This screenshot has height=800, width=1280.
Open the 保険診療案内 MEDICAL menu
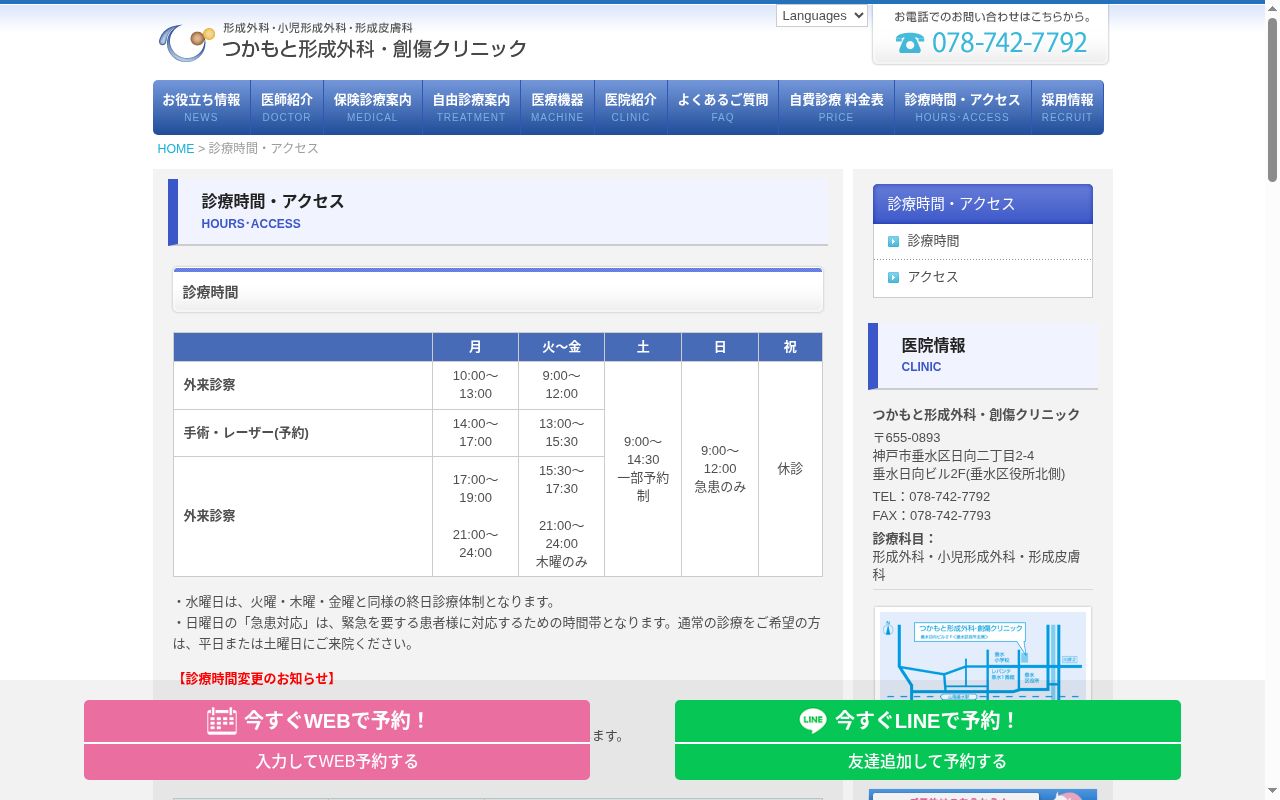(372, 107)
